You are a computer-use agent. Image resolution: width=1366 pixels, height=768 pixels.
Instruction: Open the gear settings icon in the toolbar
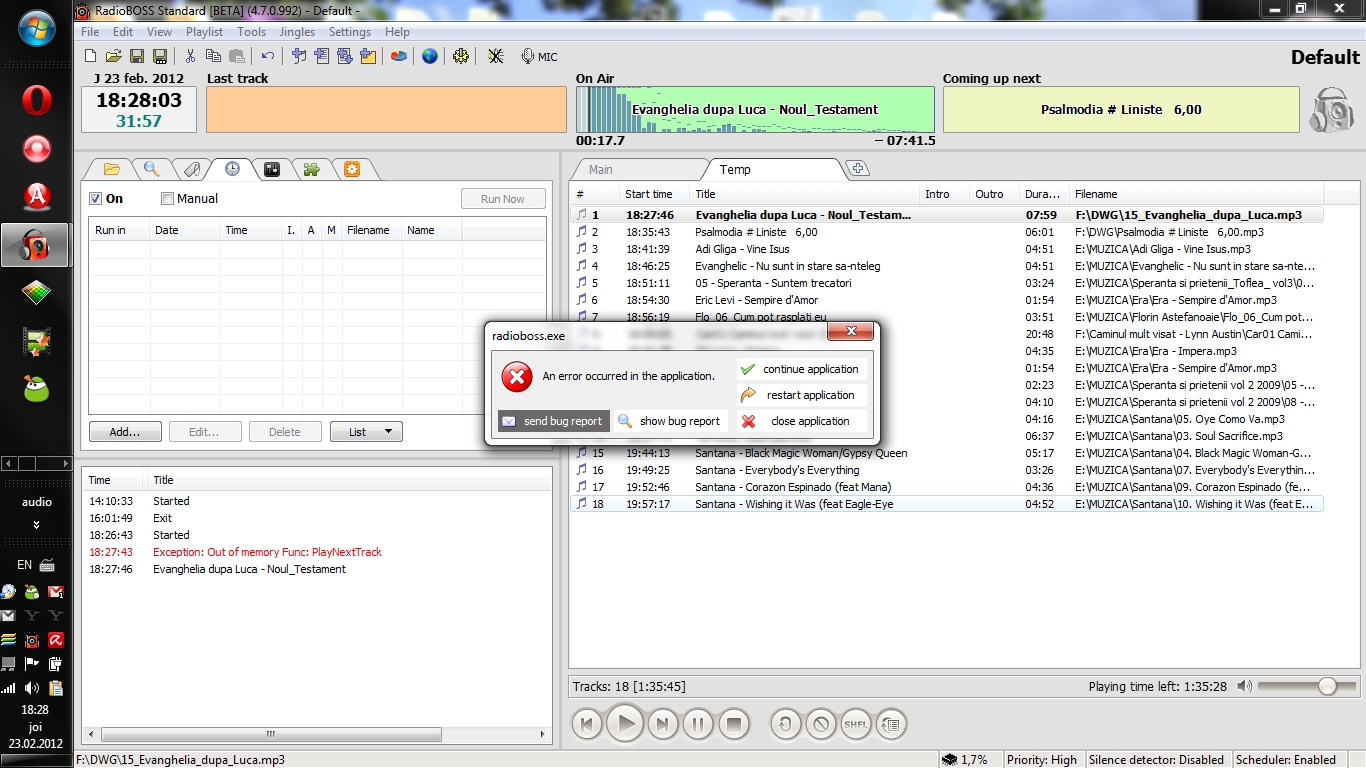click(460, 56)
